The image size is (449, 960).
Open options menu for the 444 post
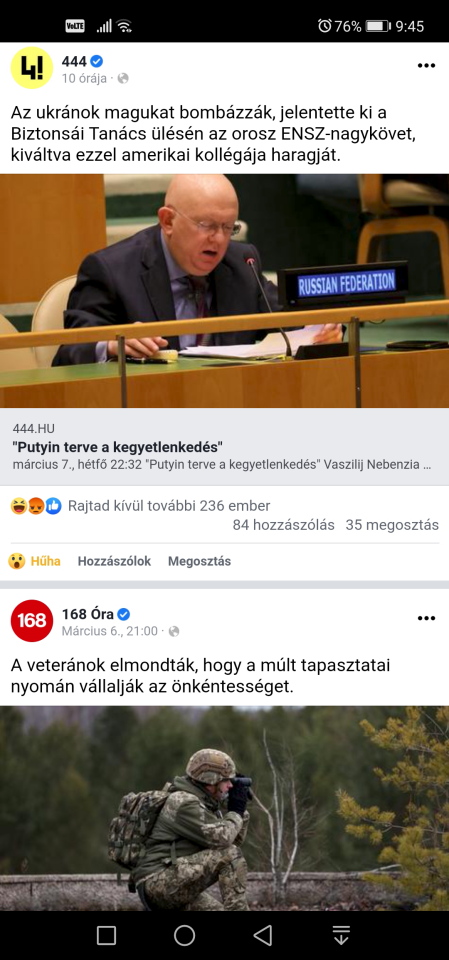[426, 66]
